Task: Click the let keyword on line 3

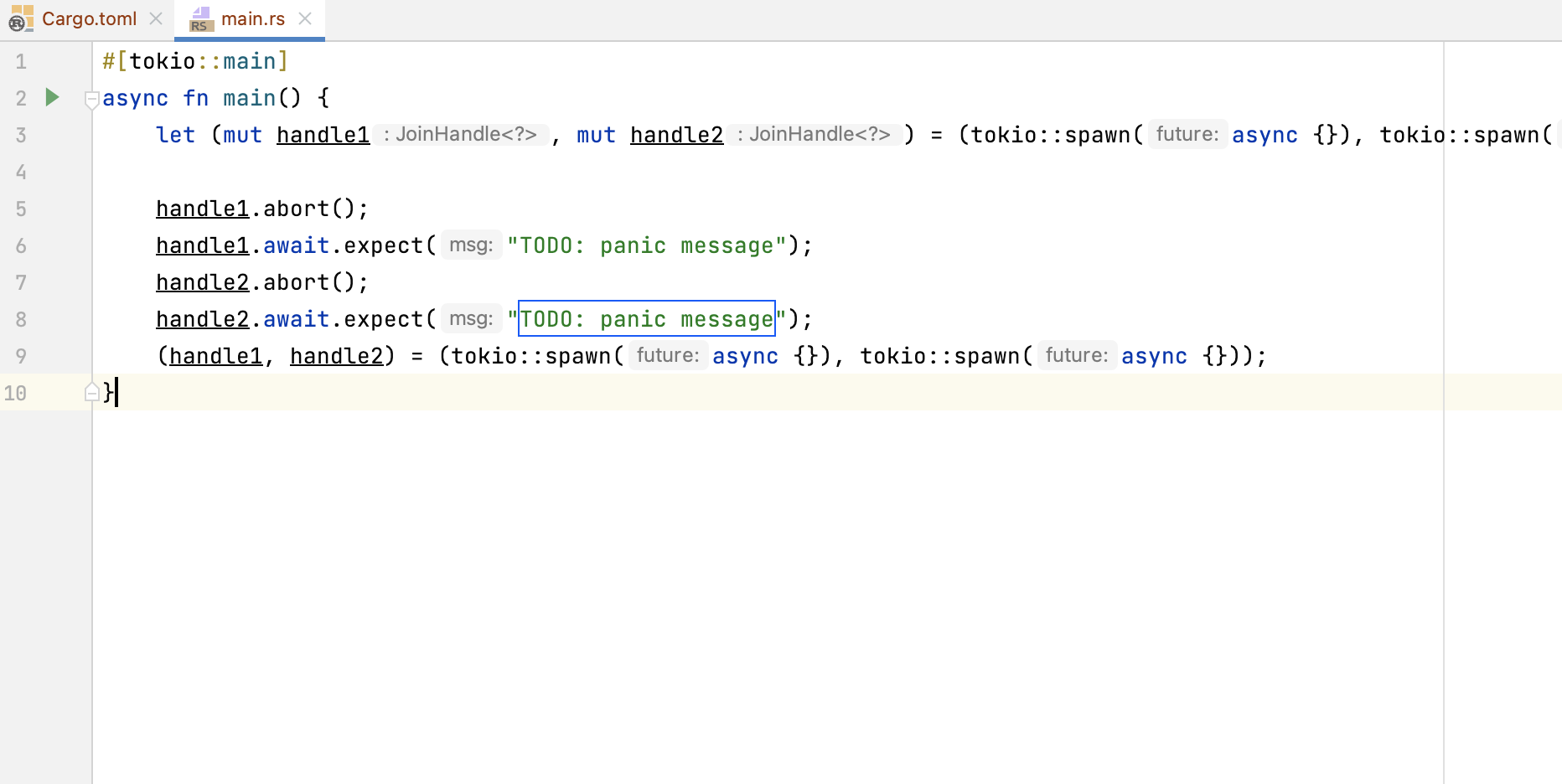Action: 176,135
